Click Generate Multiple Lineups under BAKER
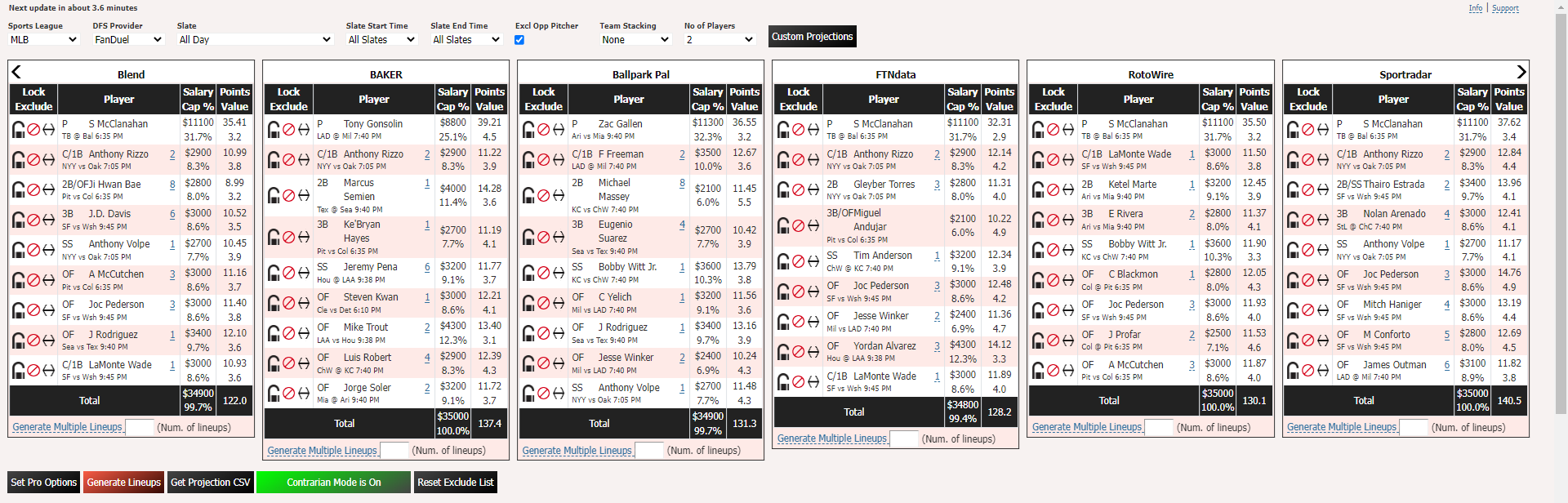 coord(322,450)
